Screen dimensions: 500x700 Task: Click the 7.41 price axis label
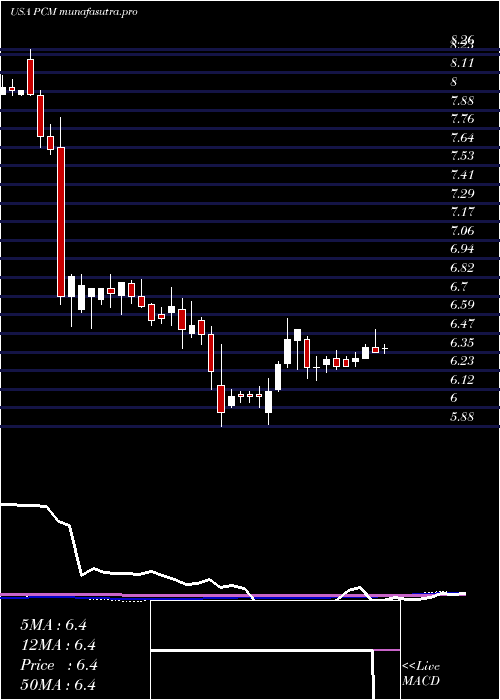point(462,175)
